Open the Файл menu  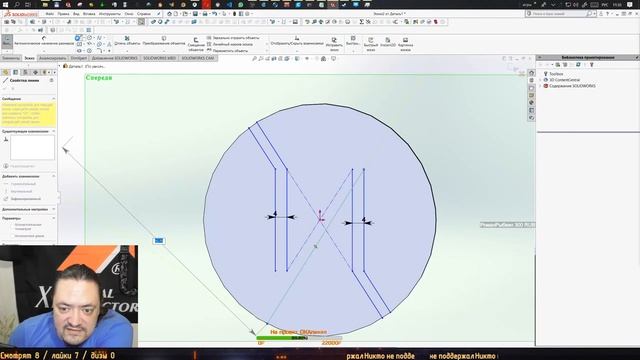point(49,14)
